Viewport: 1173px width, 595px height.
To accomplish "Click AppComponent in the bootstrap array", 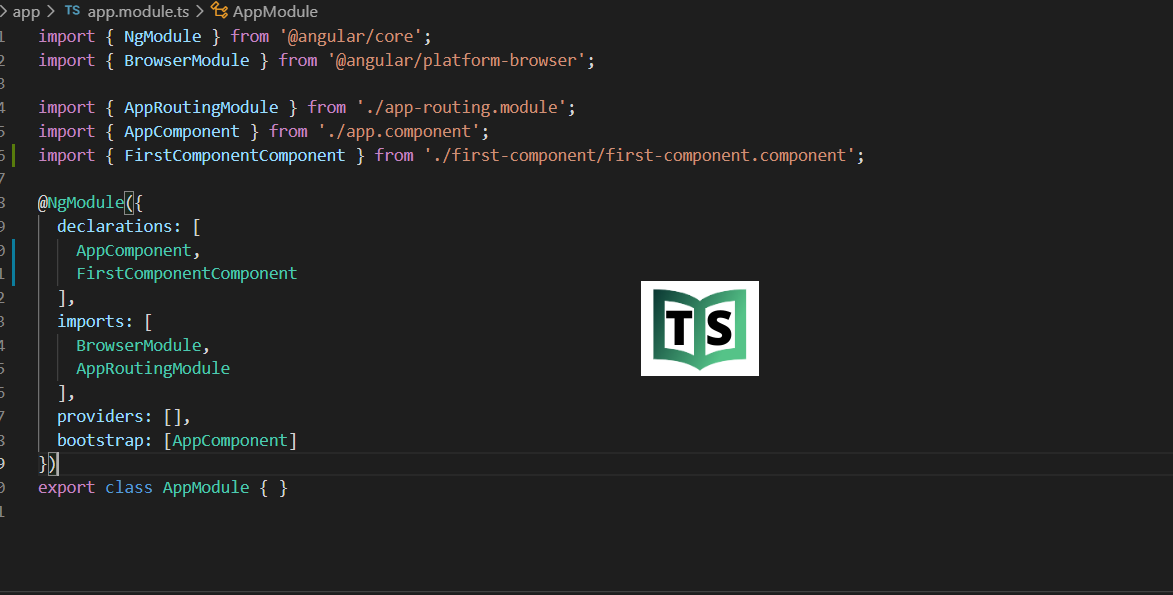I will coord(230,440).
